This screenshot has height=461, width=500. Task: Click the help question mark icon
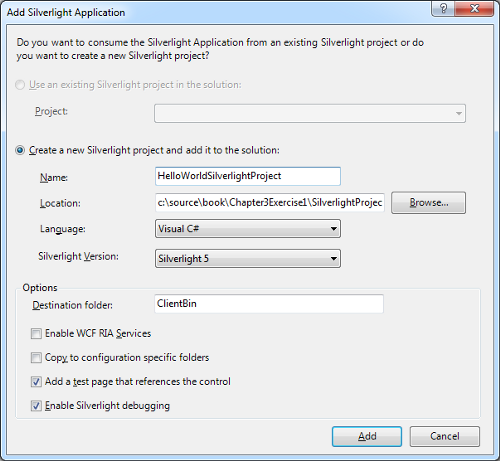pos(443,8)
